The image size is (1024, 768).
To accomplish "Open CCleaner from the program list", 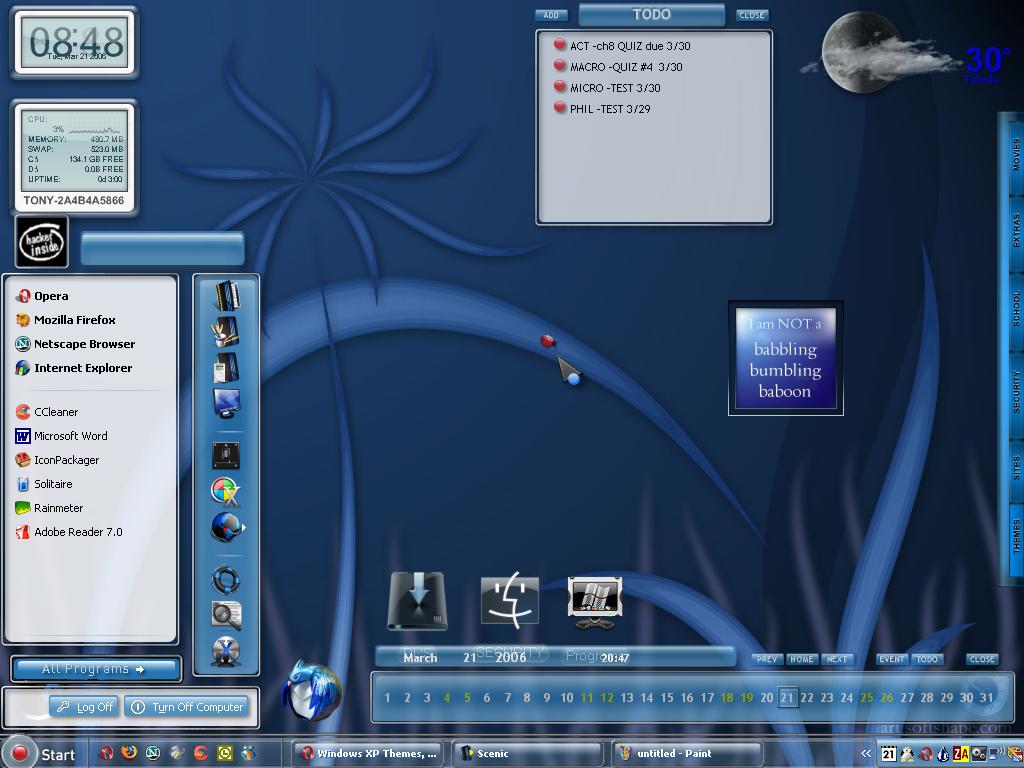I will 46,412.
